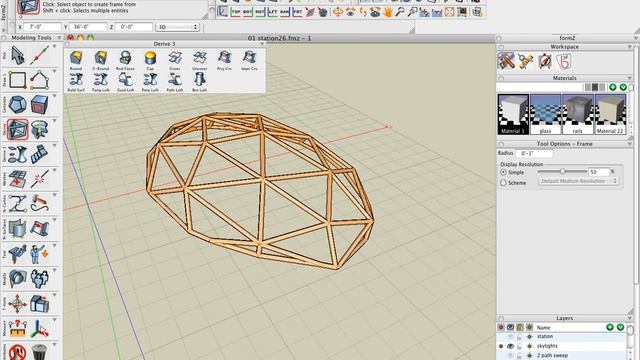Select the Simple display resolution option
The image size is (640, 360).
click(503, 172)
